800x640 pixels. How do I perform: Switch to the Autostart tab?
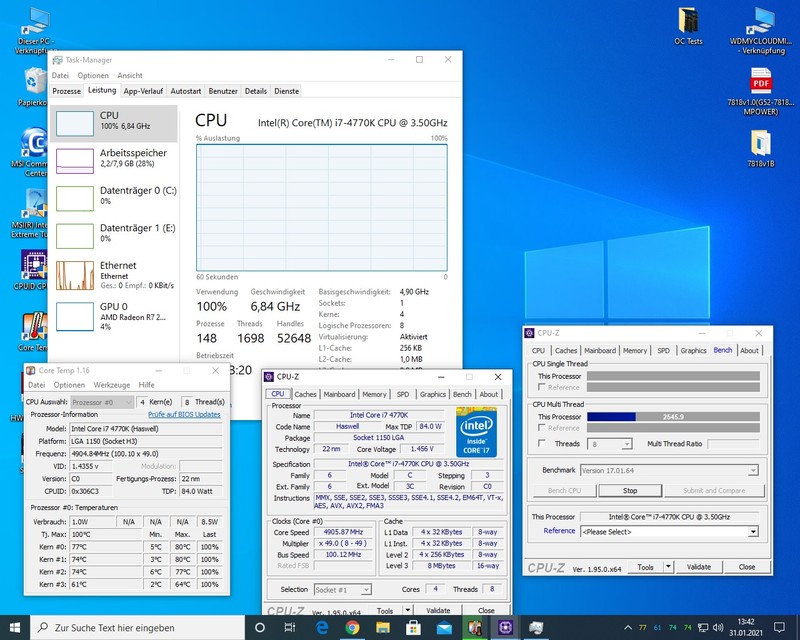point(186,91)
